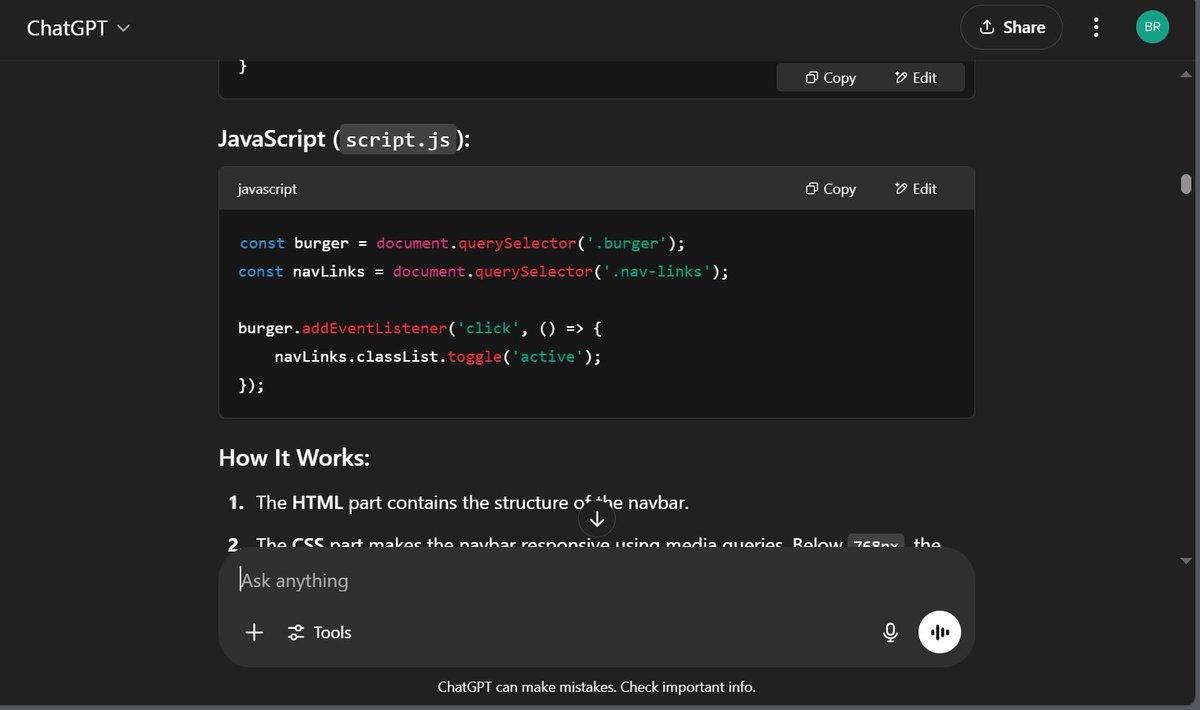The width and height of the screenshot is (1200, 710).
Task: Click the bold 'HTML' word in list
Action: pos(317,503)
